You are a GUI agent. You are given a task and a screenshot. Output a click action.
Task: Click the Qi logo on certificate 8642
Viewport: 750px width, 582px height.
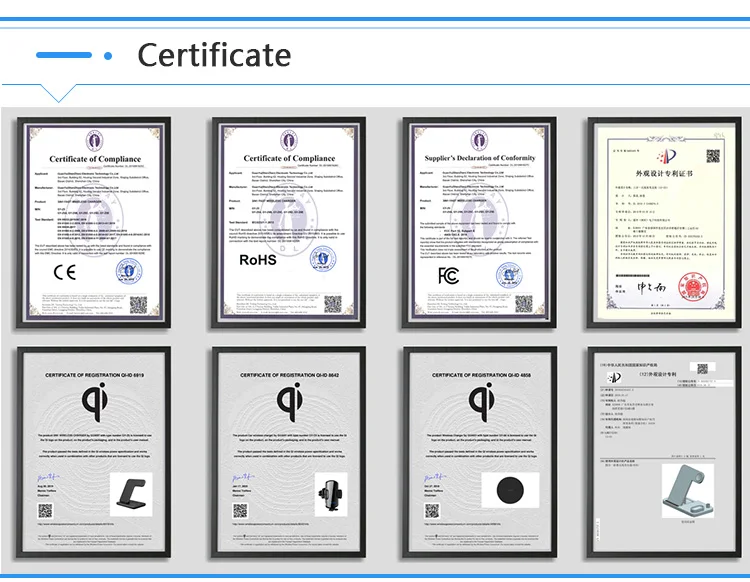[289, 401]
